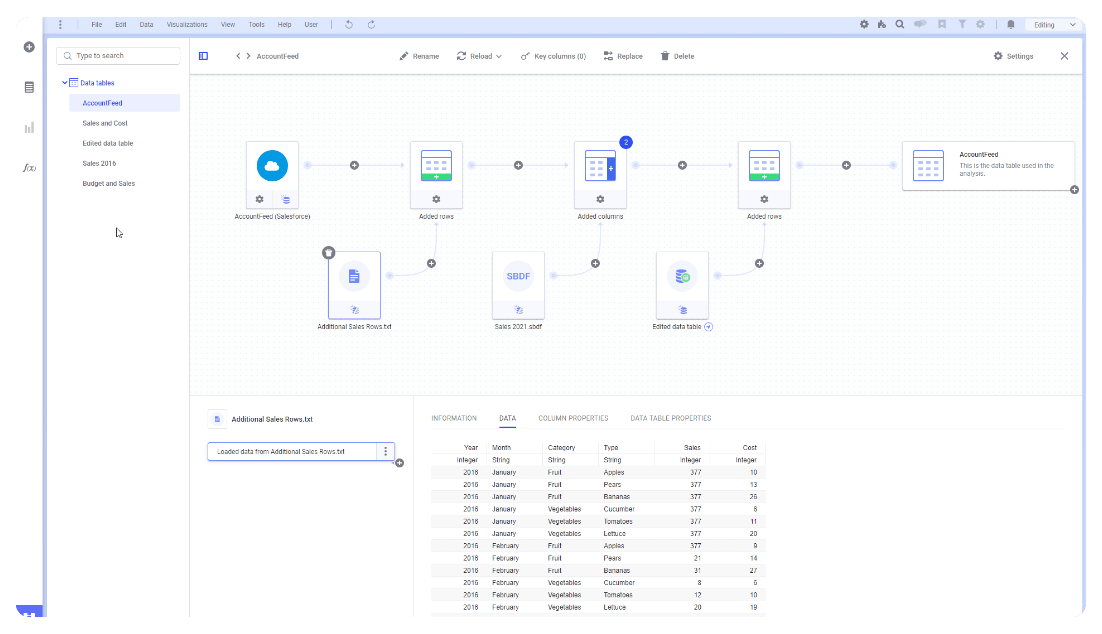
Task: Select Sales and Cost data table
Action: [x=105, y=123]
